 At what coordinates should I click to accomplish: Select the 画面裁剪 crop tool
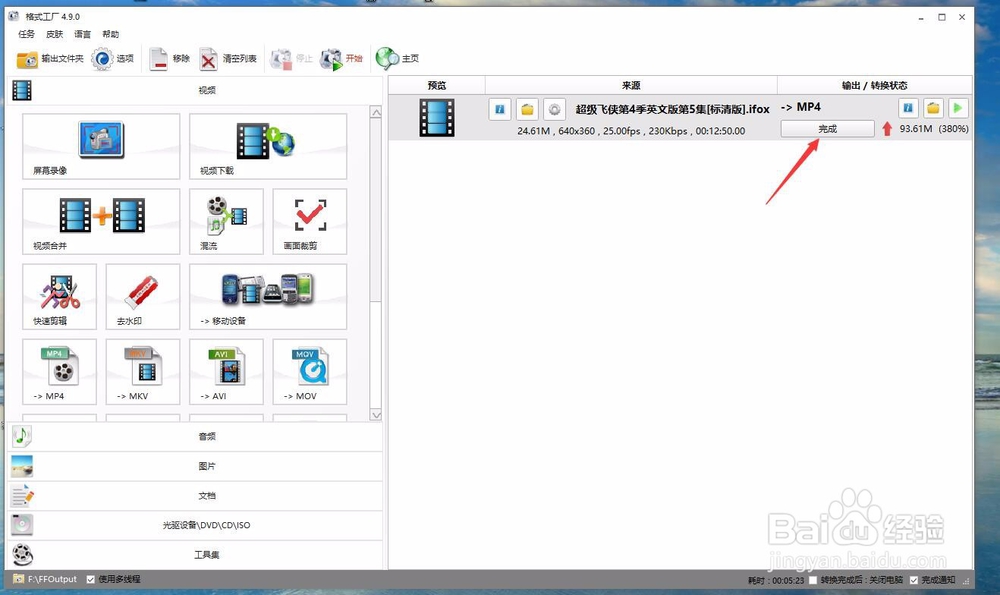[310, 221]
